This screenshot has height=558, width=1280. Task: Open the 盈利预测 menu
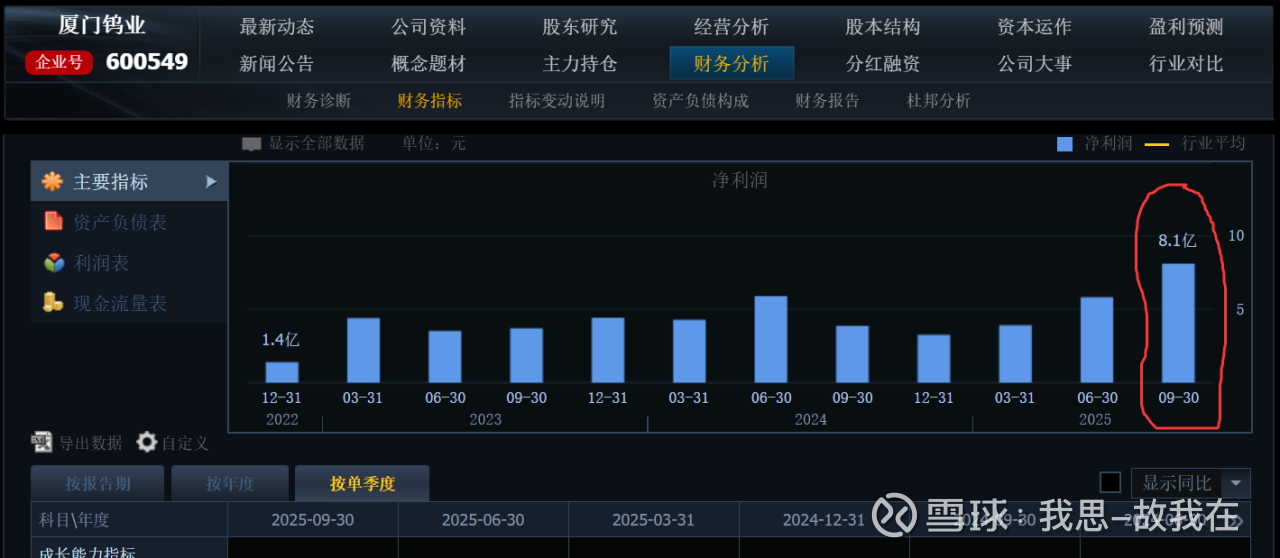[x=1186, y=27]
